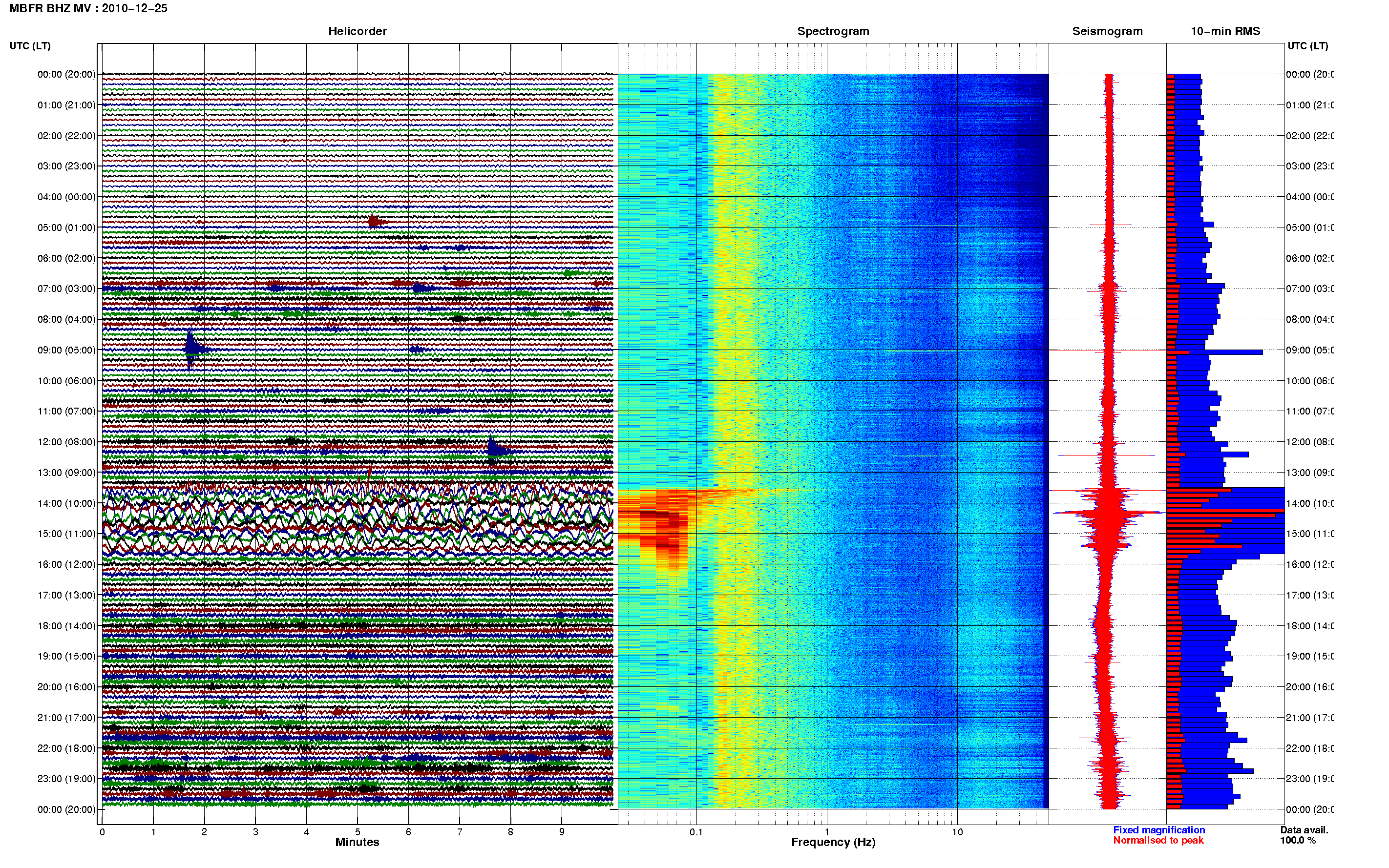1389x868 pixels.
Task: Click the left '23:00 (19:00)' time label
Action: click(x=66, y=779)
